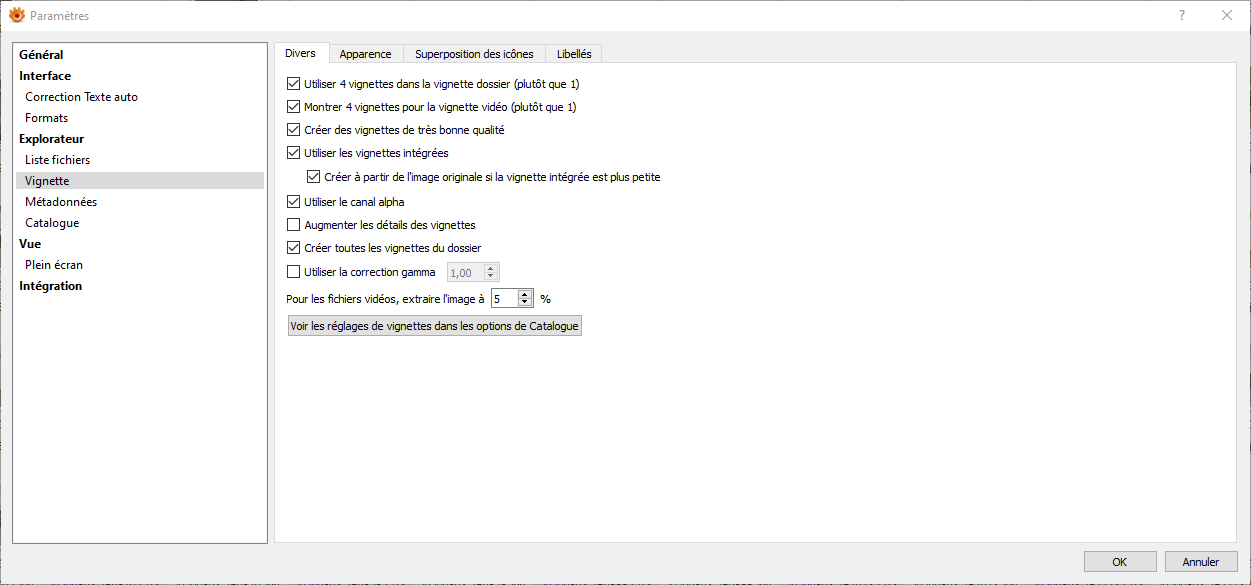Viewport: 1251px width, 585px height.
Task: Toggle 'Montrer 4 vignettes pour la vignette vidéo'
Action: point(293,107)
